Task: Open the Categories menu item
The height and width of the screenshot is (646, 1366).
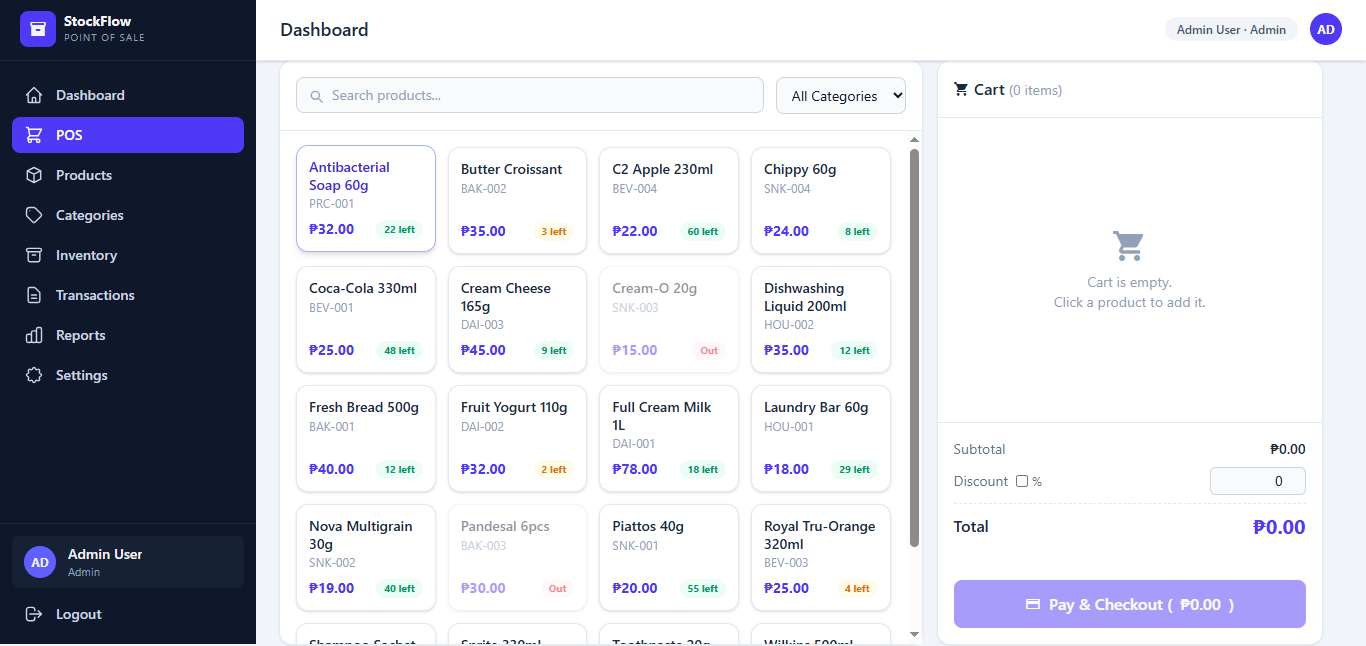Action: point(128,215)
